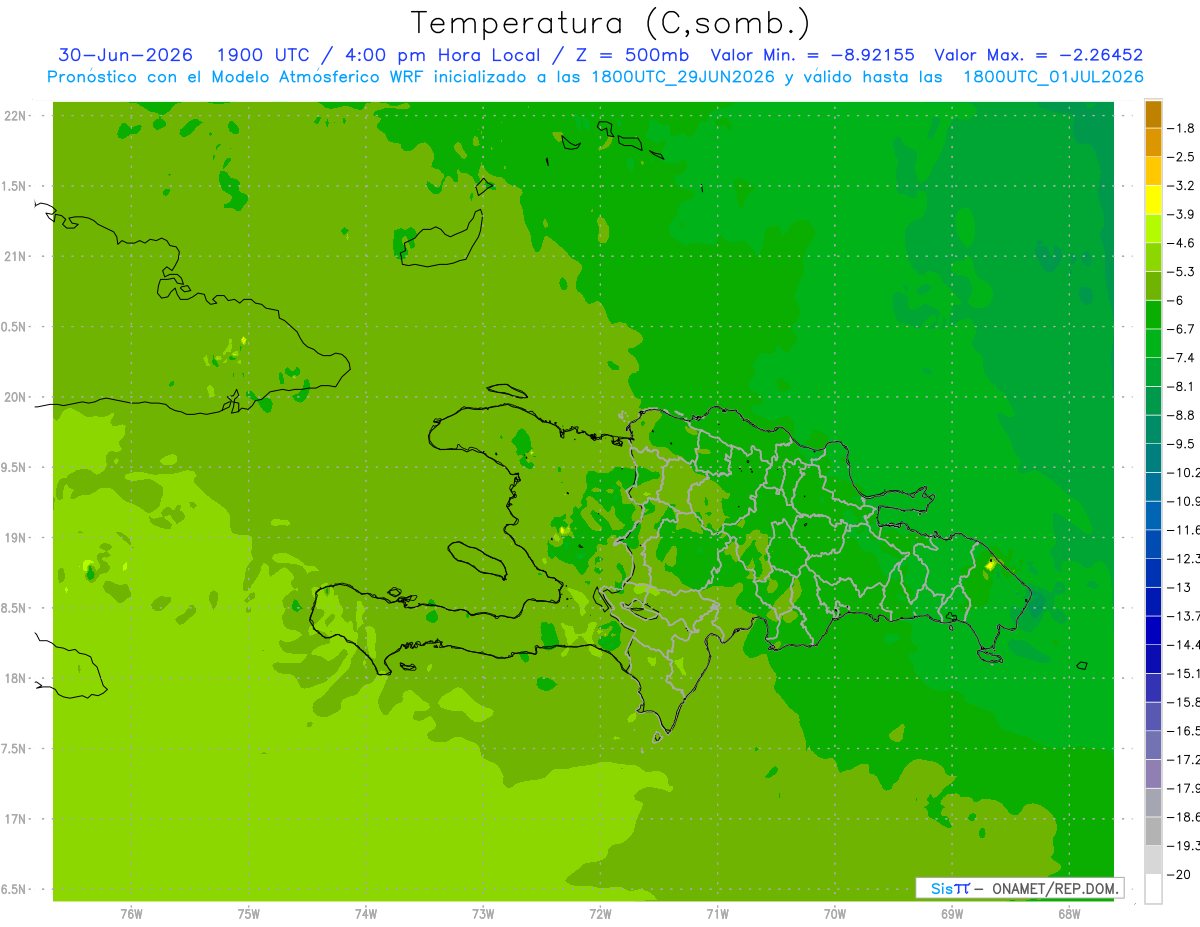The width and height of the screenshot is (1200, 927).
Task: Click the "72W" longitude axis label
Action: click(600, 913)
